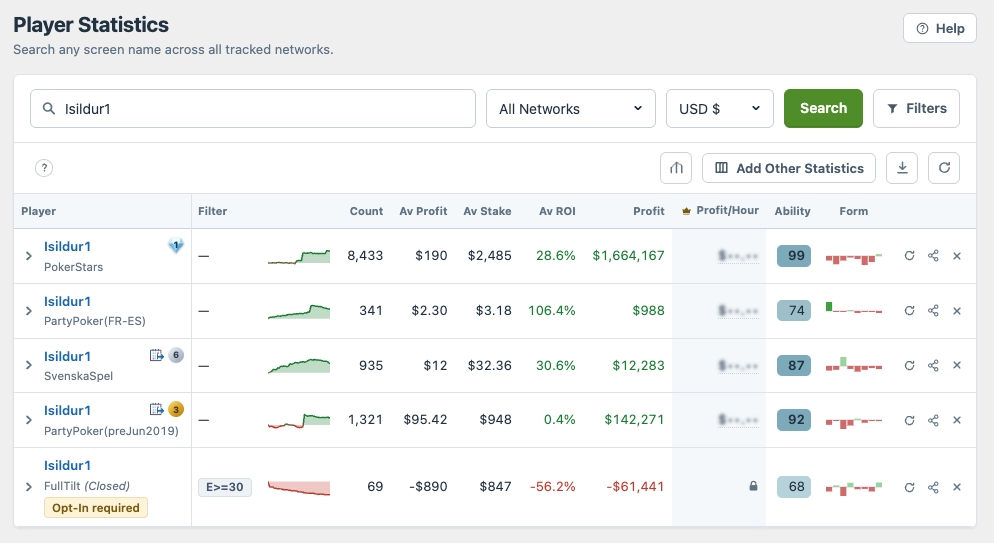The image size is (994, 543).
Task: Refresh the PartyPoker(preJun2019) row
Action: click(x=909, y=420)
